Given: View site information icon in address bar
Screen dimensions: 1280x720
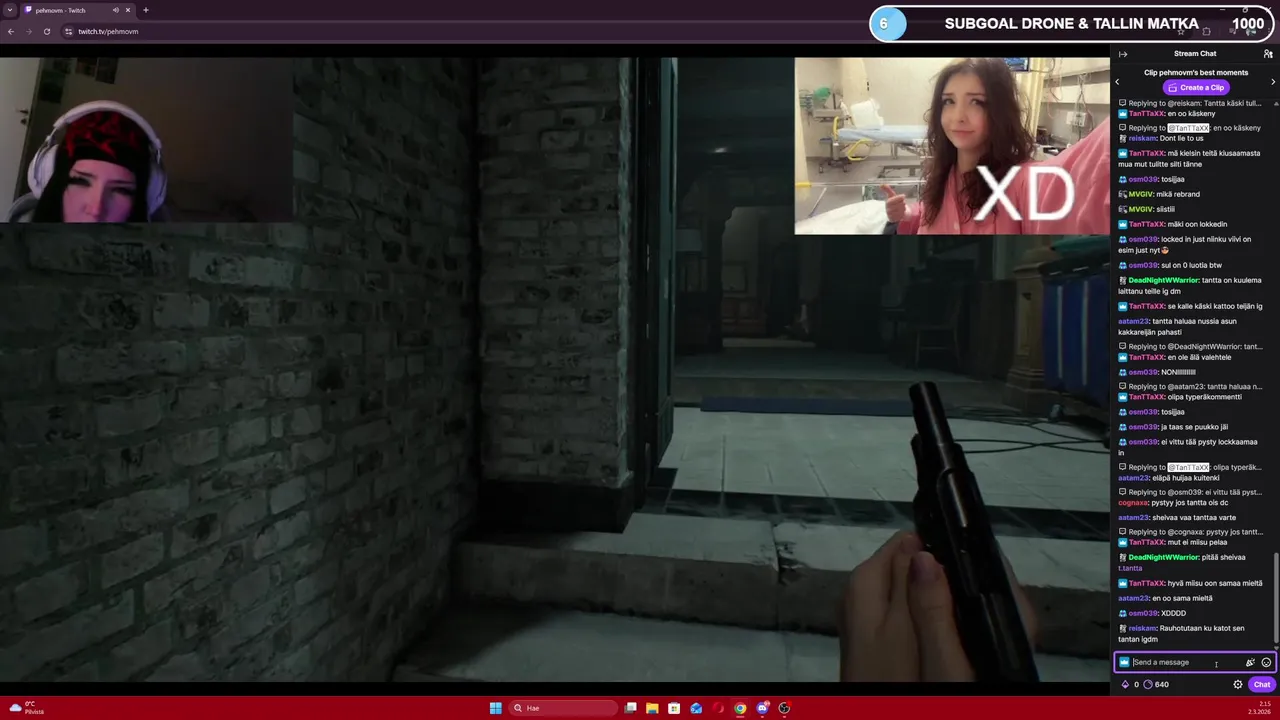Looking at the screenshot, I should point(68,31).
